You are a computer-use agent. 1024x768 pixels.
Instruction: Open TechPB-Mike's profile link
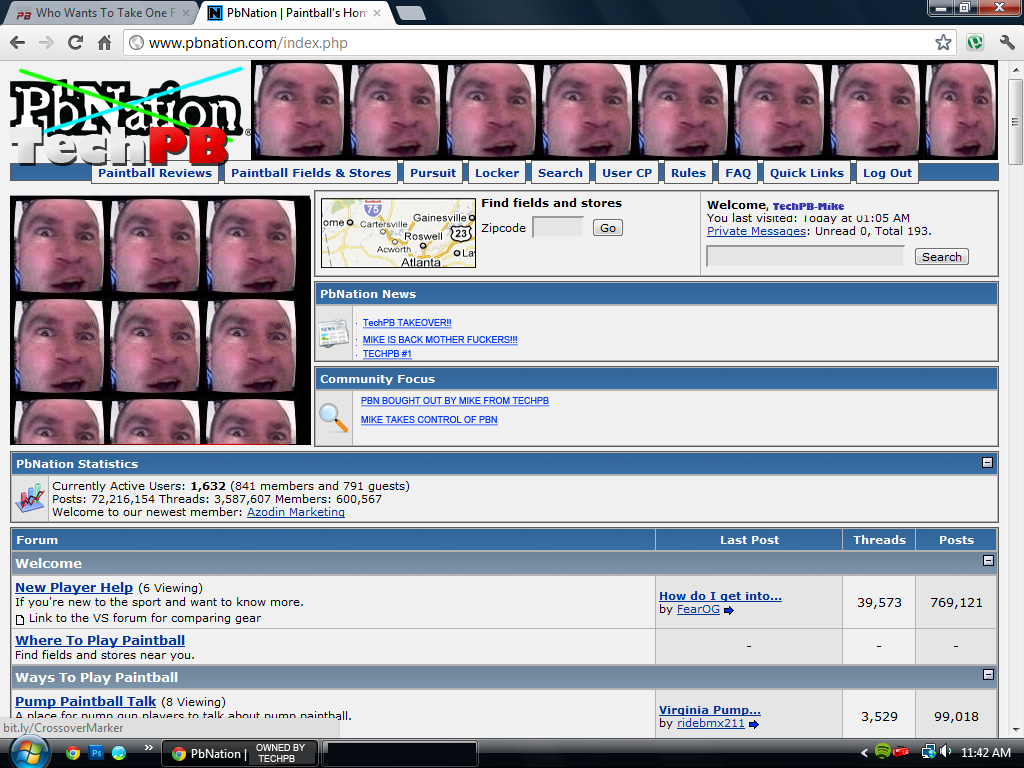click(808, 206)
